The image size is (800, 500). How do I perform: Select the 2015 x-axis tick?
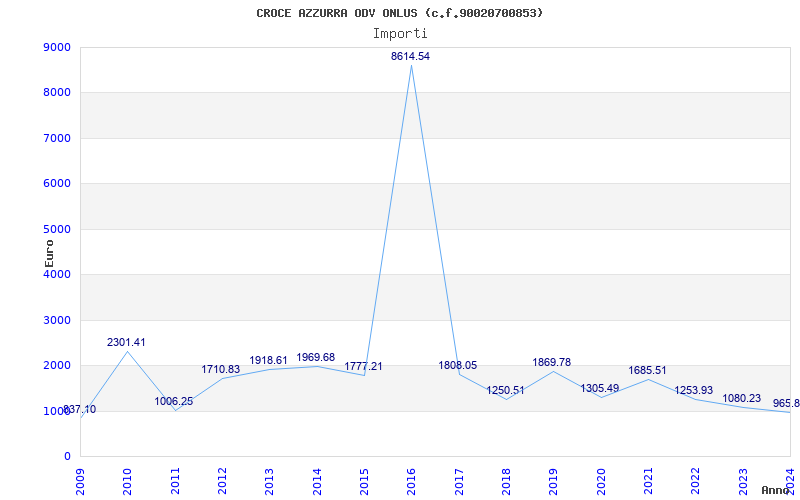click(364, 482)
